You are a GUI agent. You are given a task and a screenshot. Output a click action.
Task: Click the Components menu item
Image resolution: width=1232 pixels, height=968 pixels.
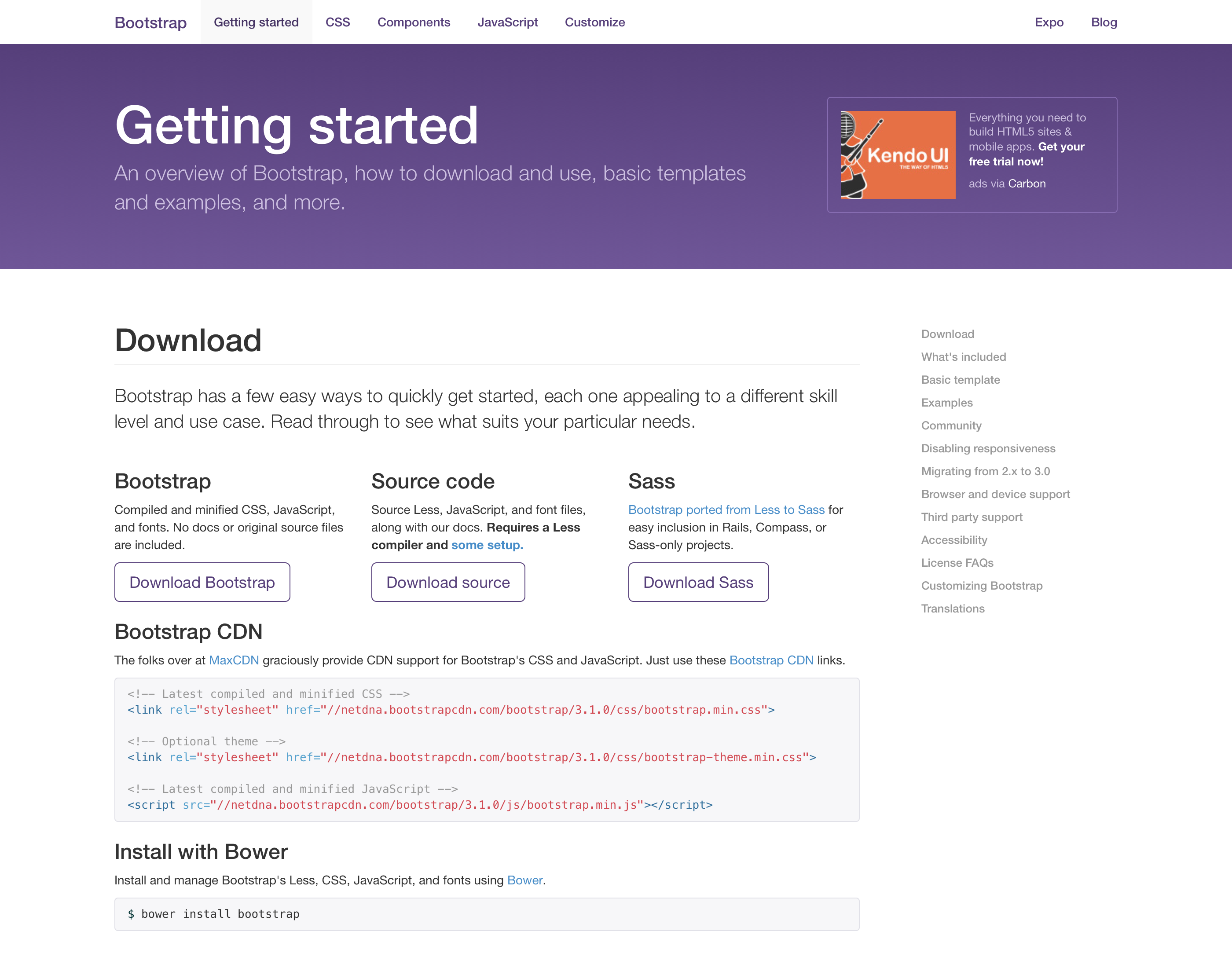[415, 22]
